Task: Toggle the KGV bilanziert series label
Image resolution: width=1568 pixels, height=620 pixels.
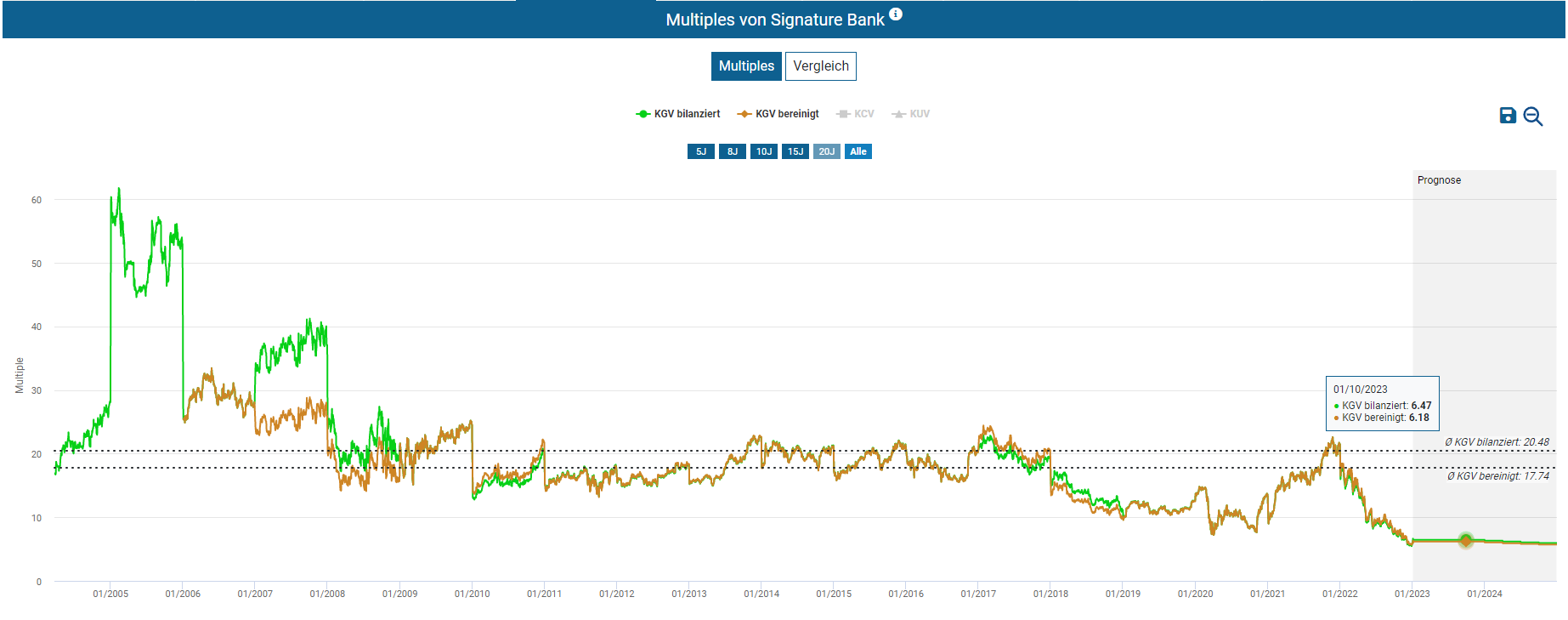Action: 687,114
